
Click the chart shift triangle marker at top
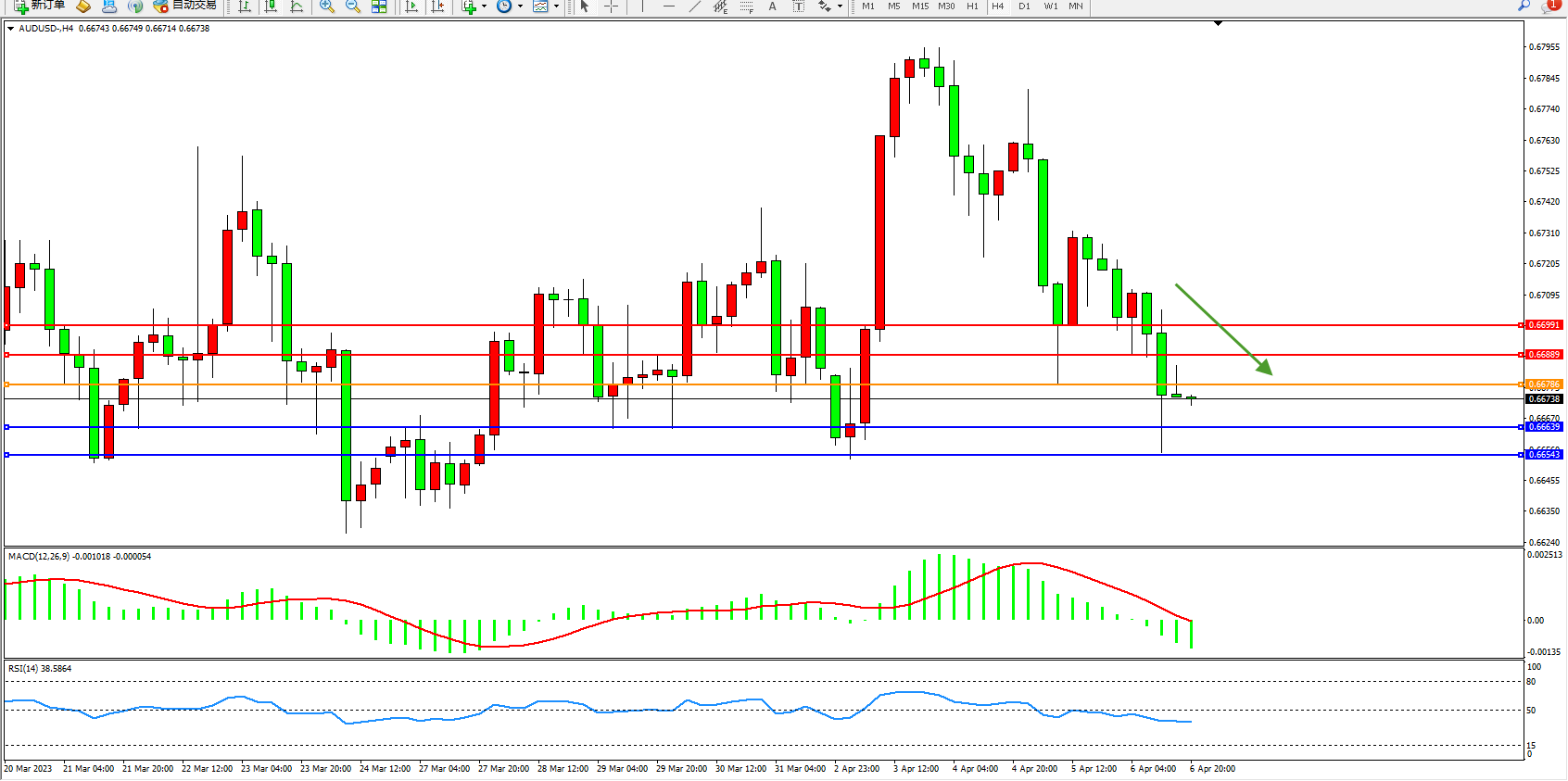pos(1218,23)
